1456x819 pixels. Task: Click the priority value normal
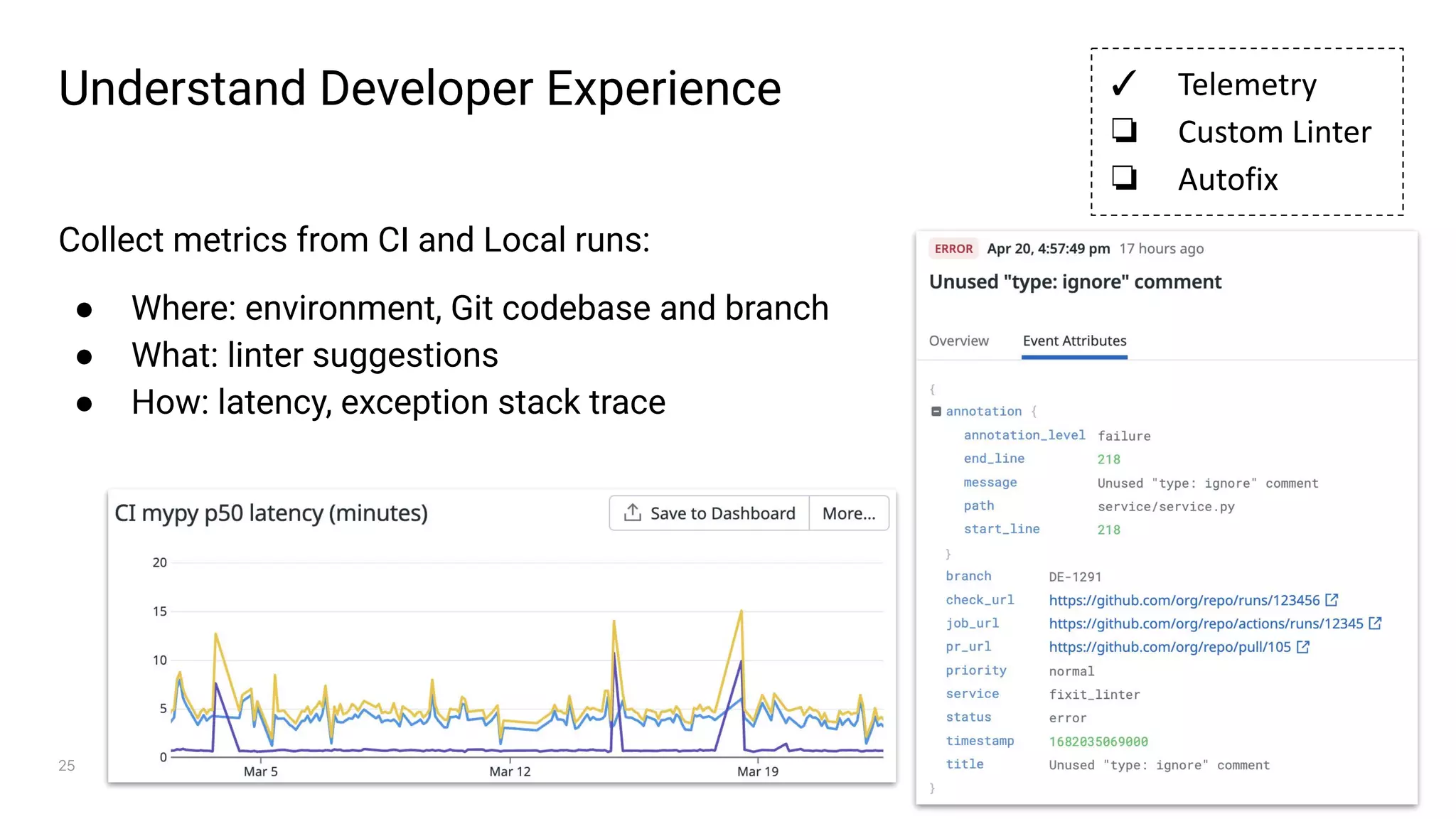(1071, 671)
